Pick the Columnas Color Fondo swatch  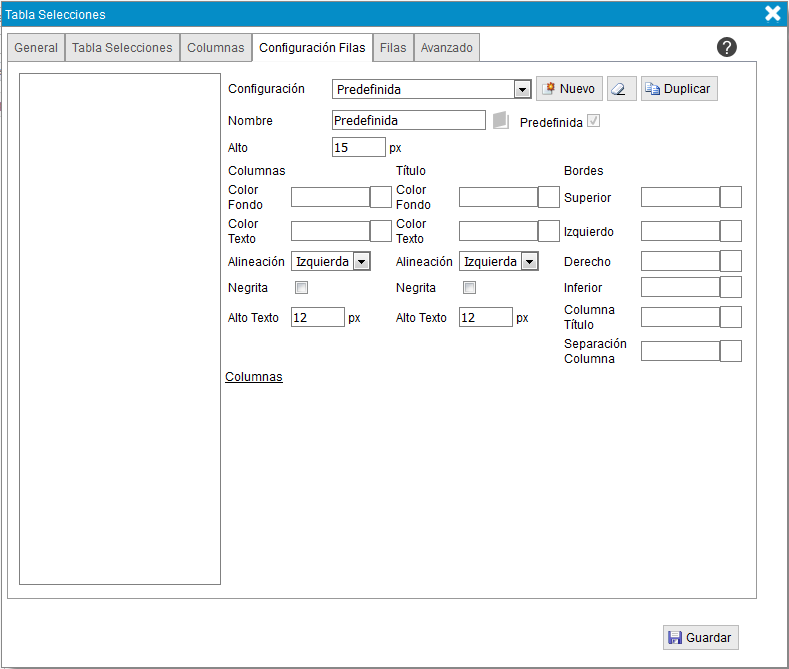381,197
